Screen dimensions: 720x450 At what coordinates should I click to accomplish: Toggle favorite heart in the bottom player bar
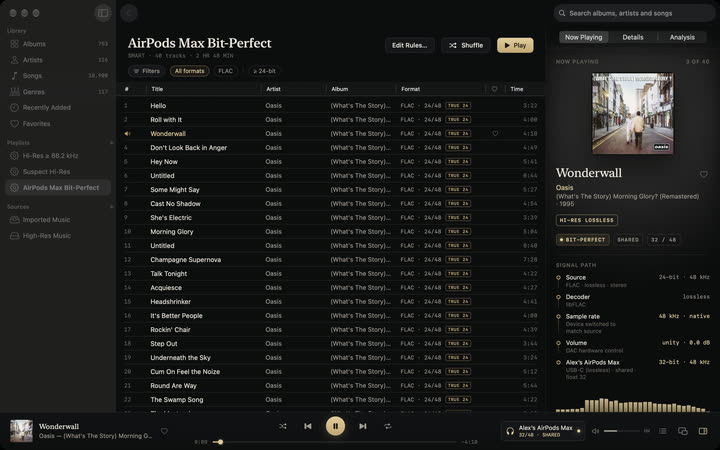coord(164,431)
